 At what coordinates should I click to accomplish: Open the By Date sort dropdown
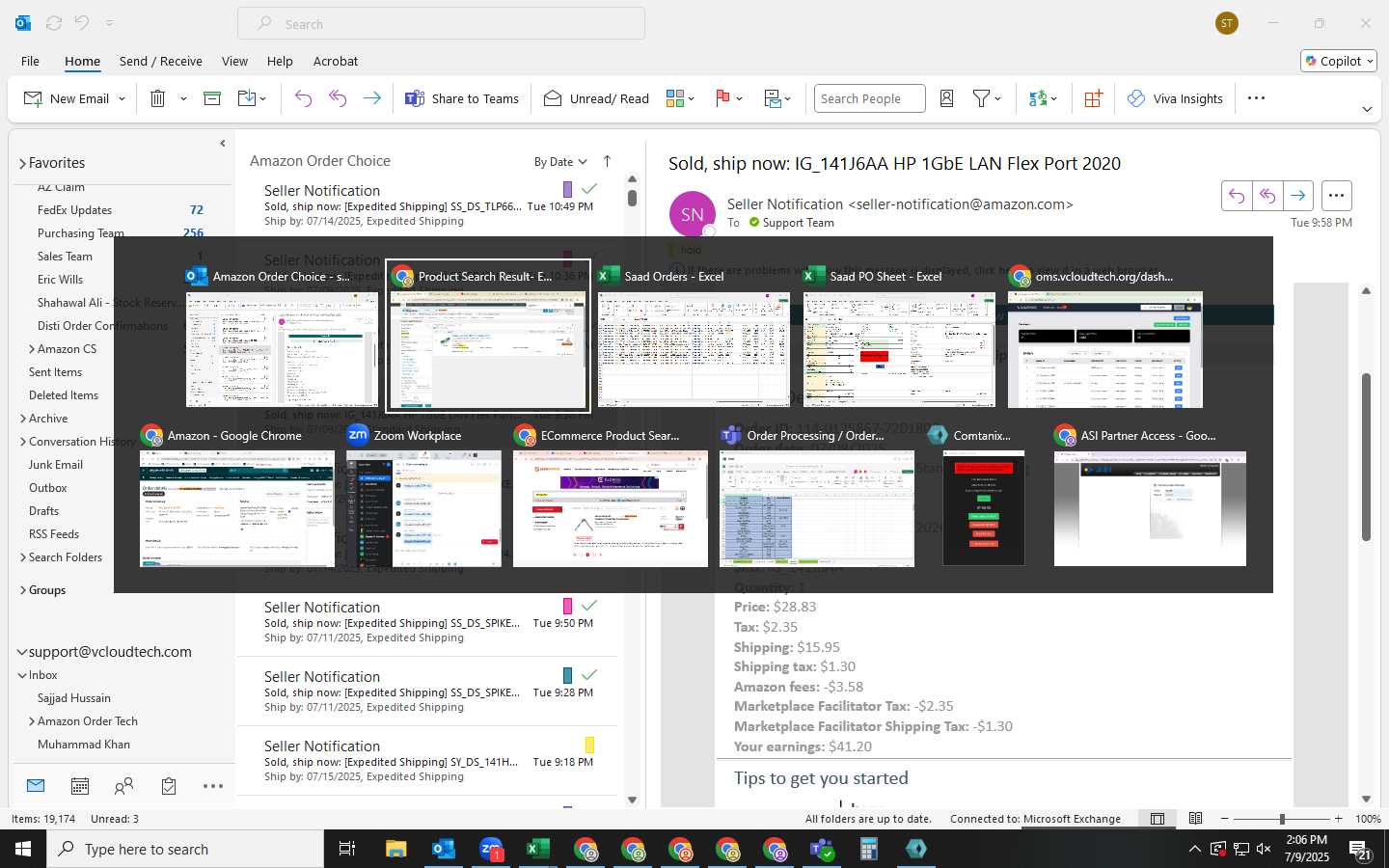coord(560,162)
